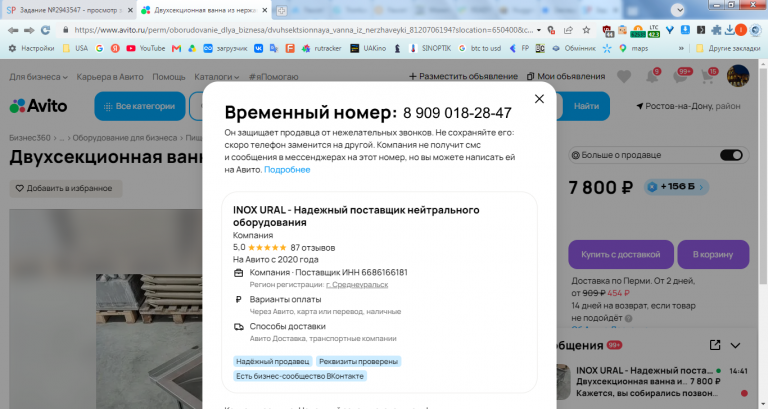Open address bar history dropdown arrow
Viewport: 768px width, 409px height.
(539, 30)
